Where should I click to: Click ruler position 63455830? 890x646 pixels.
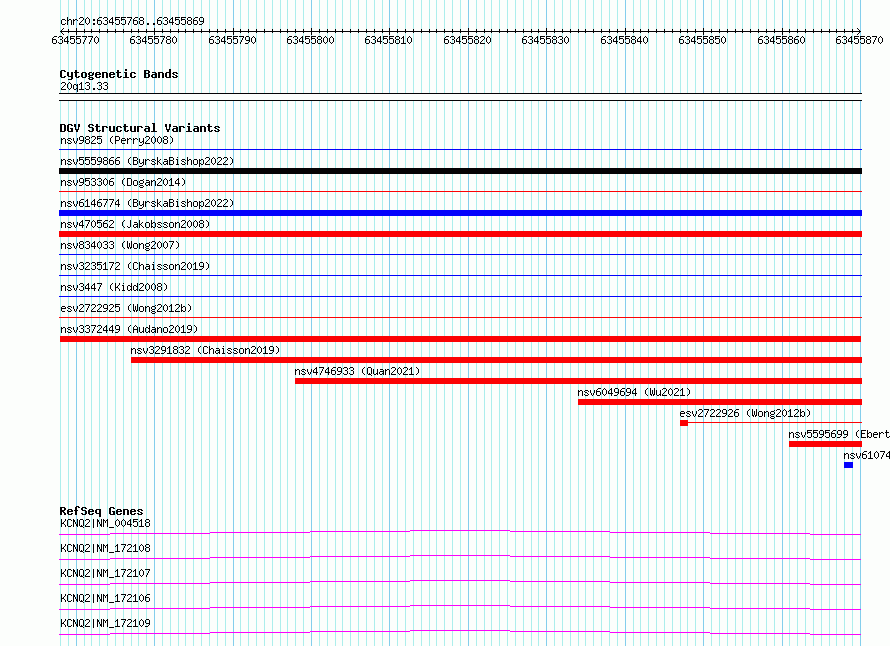pos(545,40)
